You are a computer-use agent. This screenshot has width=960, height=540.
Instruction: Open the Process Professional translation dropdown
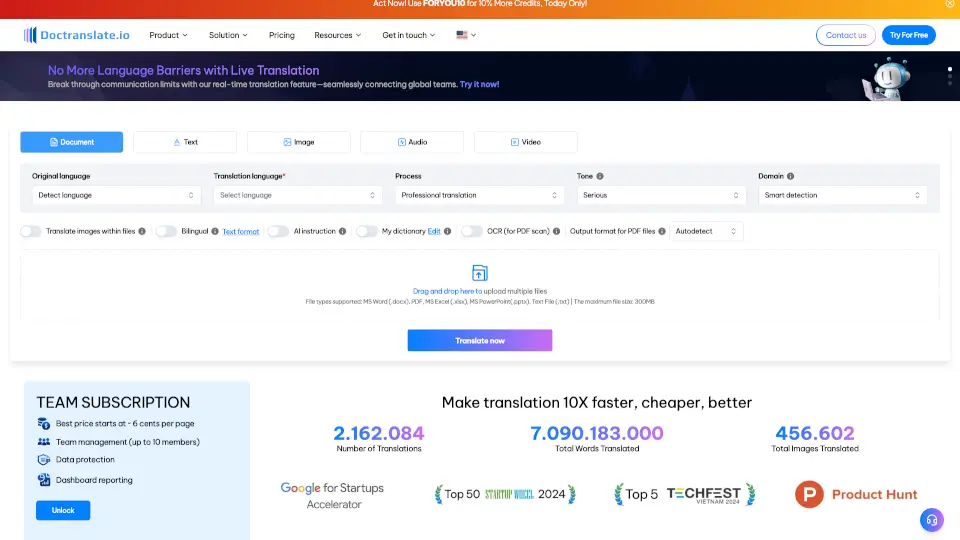(479, 195)
